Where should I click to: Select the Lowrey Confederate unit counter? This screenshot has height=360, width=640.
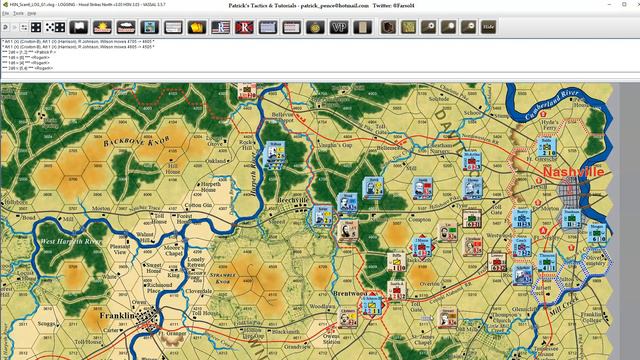497,262
